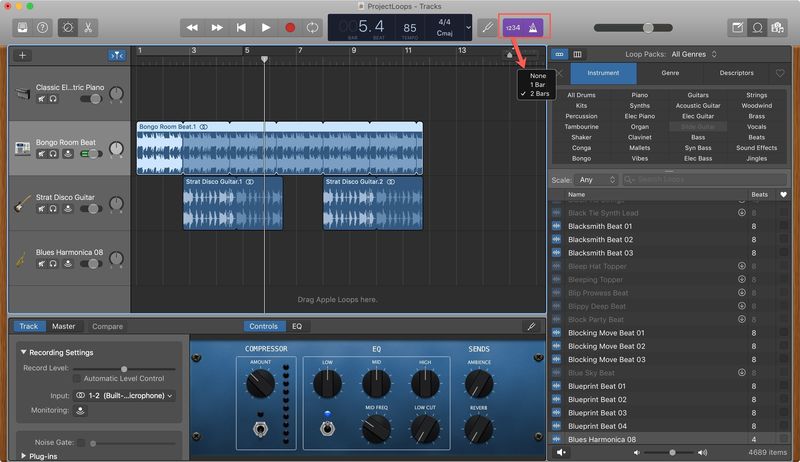The height and width of the screenshot is (462, 800).
Task: Select Acoustic Guitar instrument filter
Action: [698, 106]
